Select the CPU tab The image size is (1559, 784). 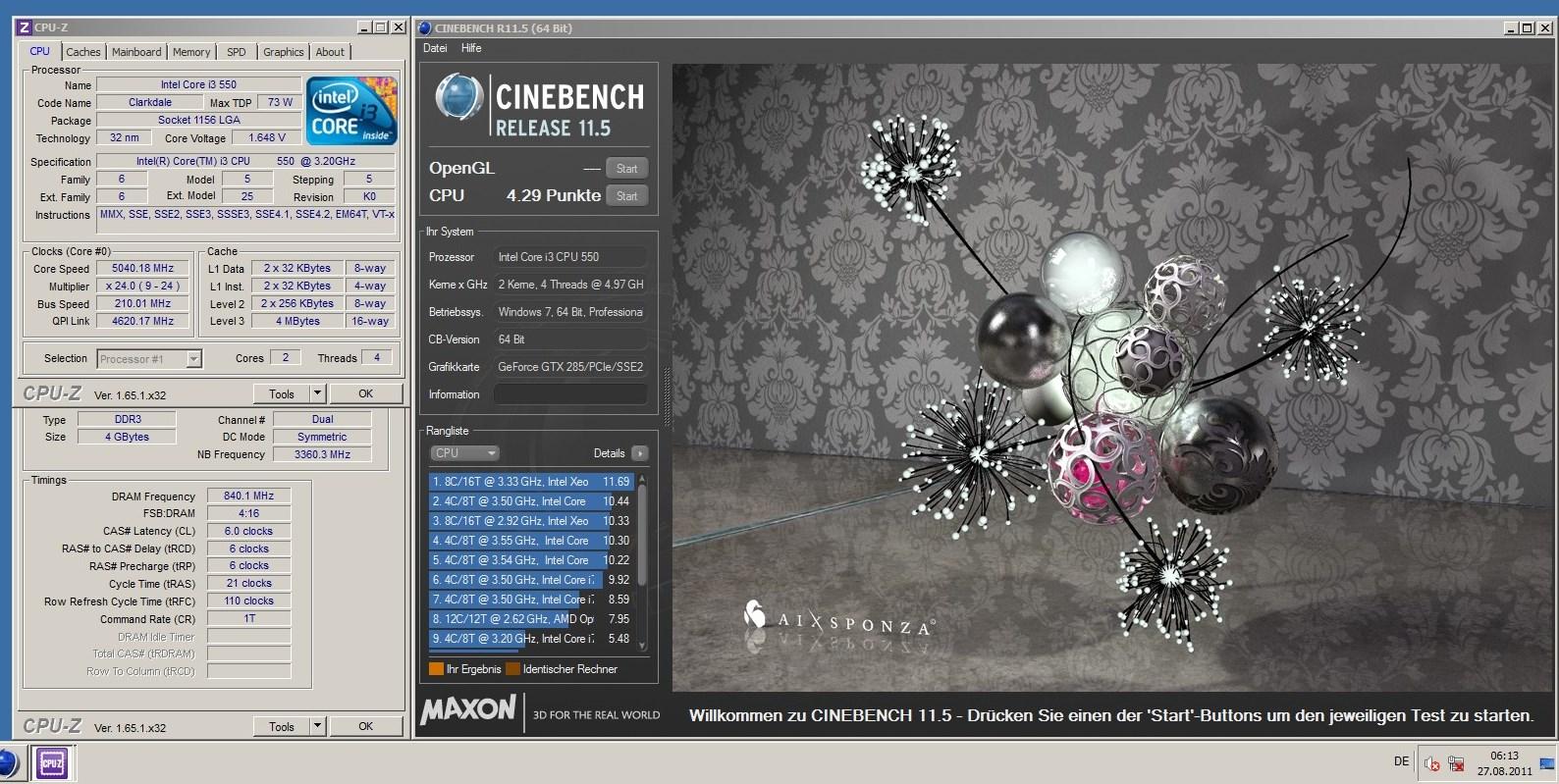pos(39,51)
